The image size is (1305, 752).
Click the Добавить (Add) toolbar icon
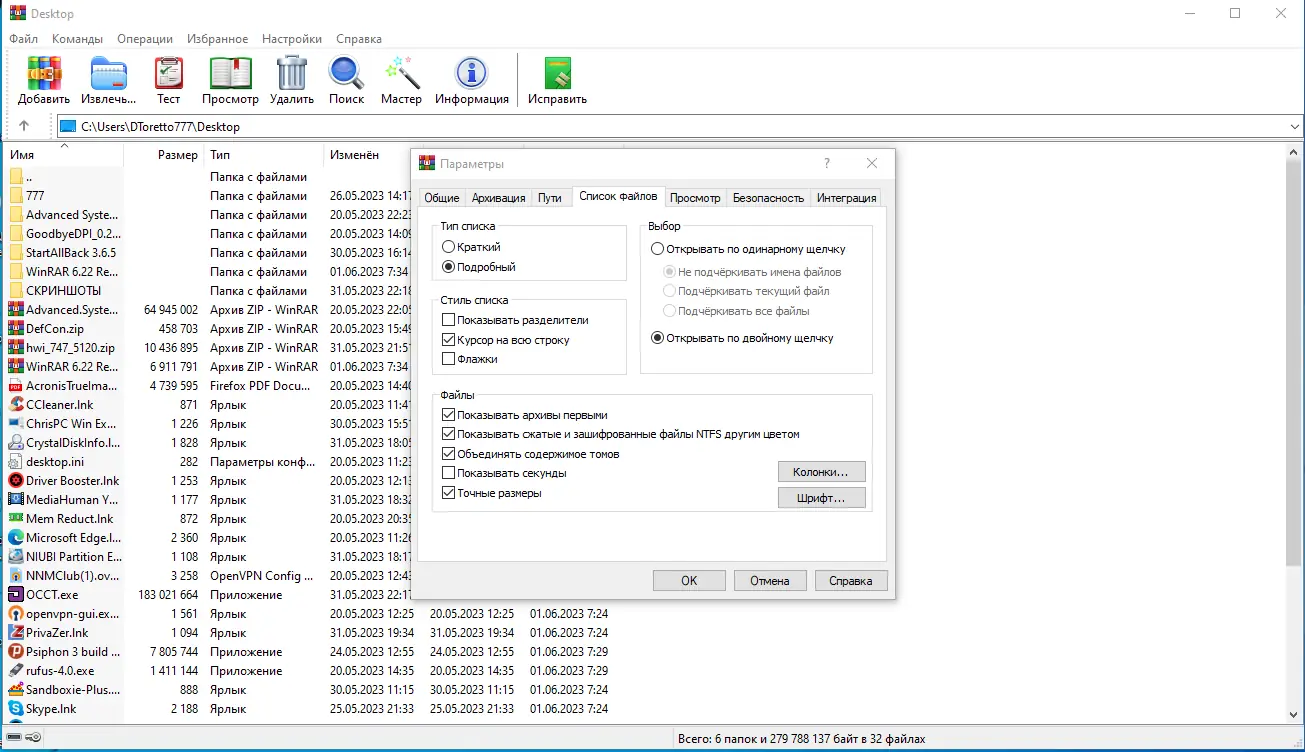pyautogui.click(x=44, y=73)
